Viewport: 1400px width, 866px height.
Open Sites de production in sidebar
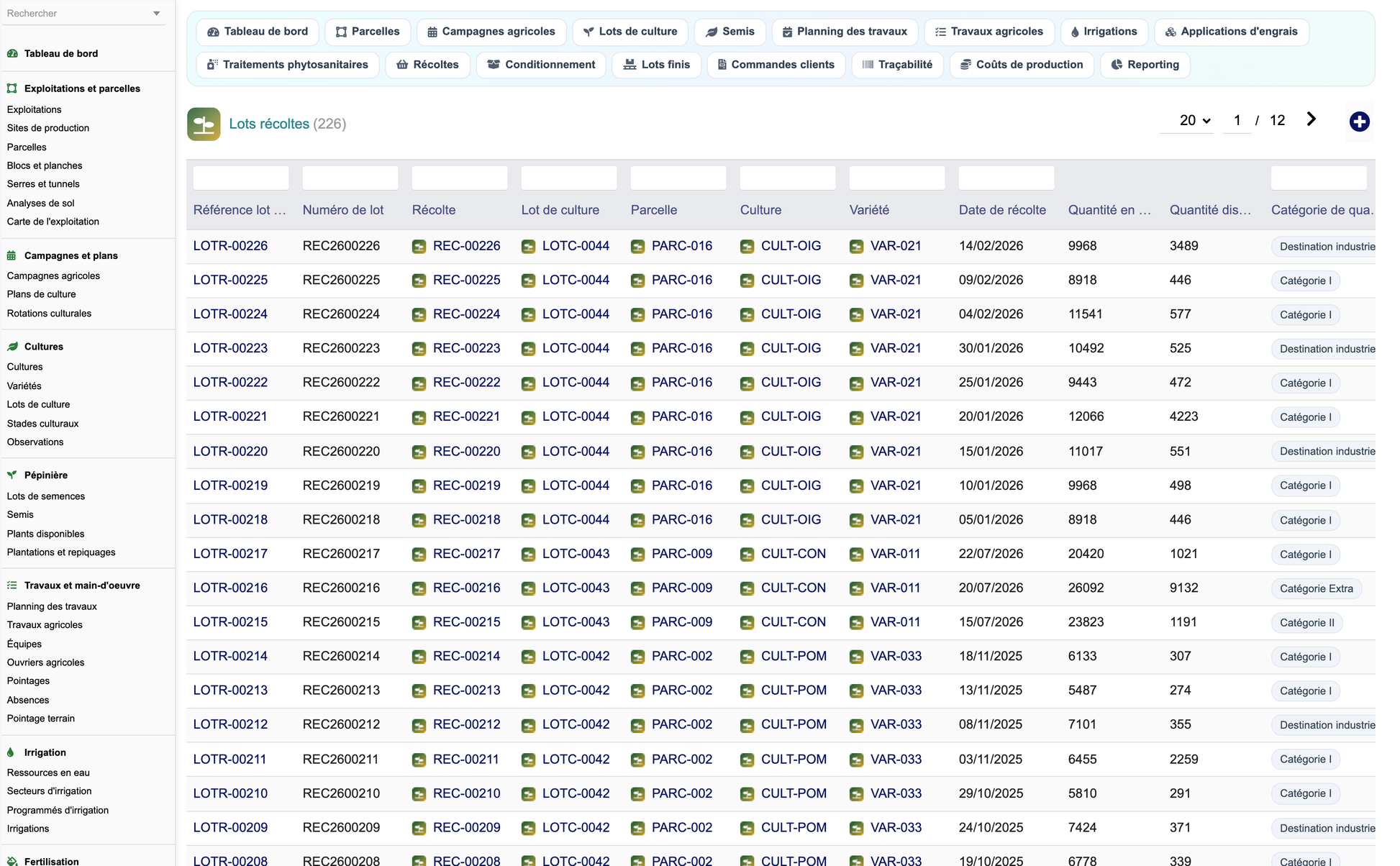coord(48,128)
